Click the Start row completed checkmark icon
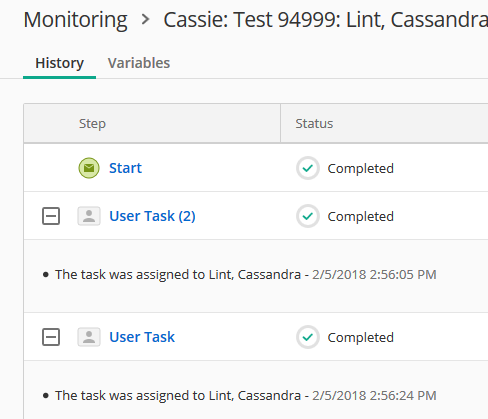 [308, 168]
